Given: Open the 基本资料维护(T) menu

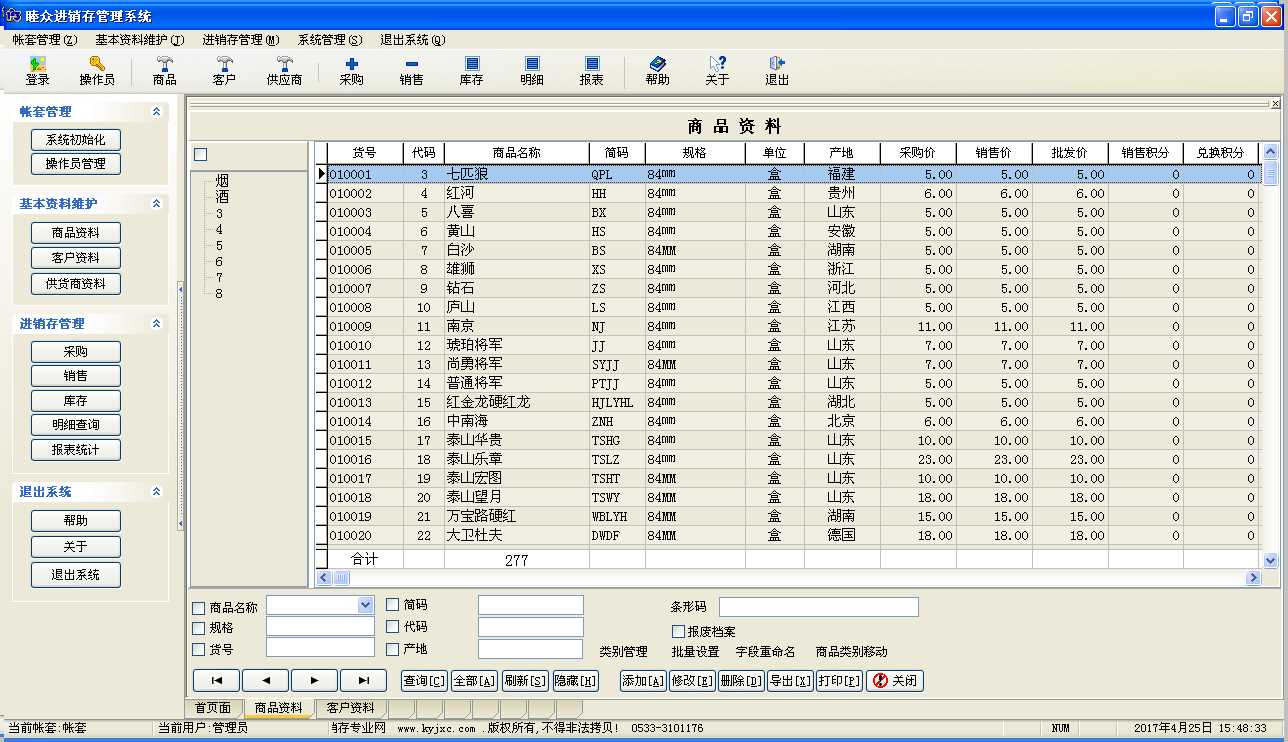Looking at the screenshot, I should (140, 40).
